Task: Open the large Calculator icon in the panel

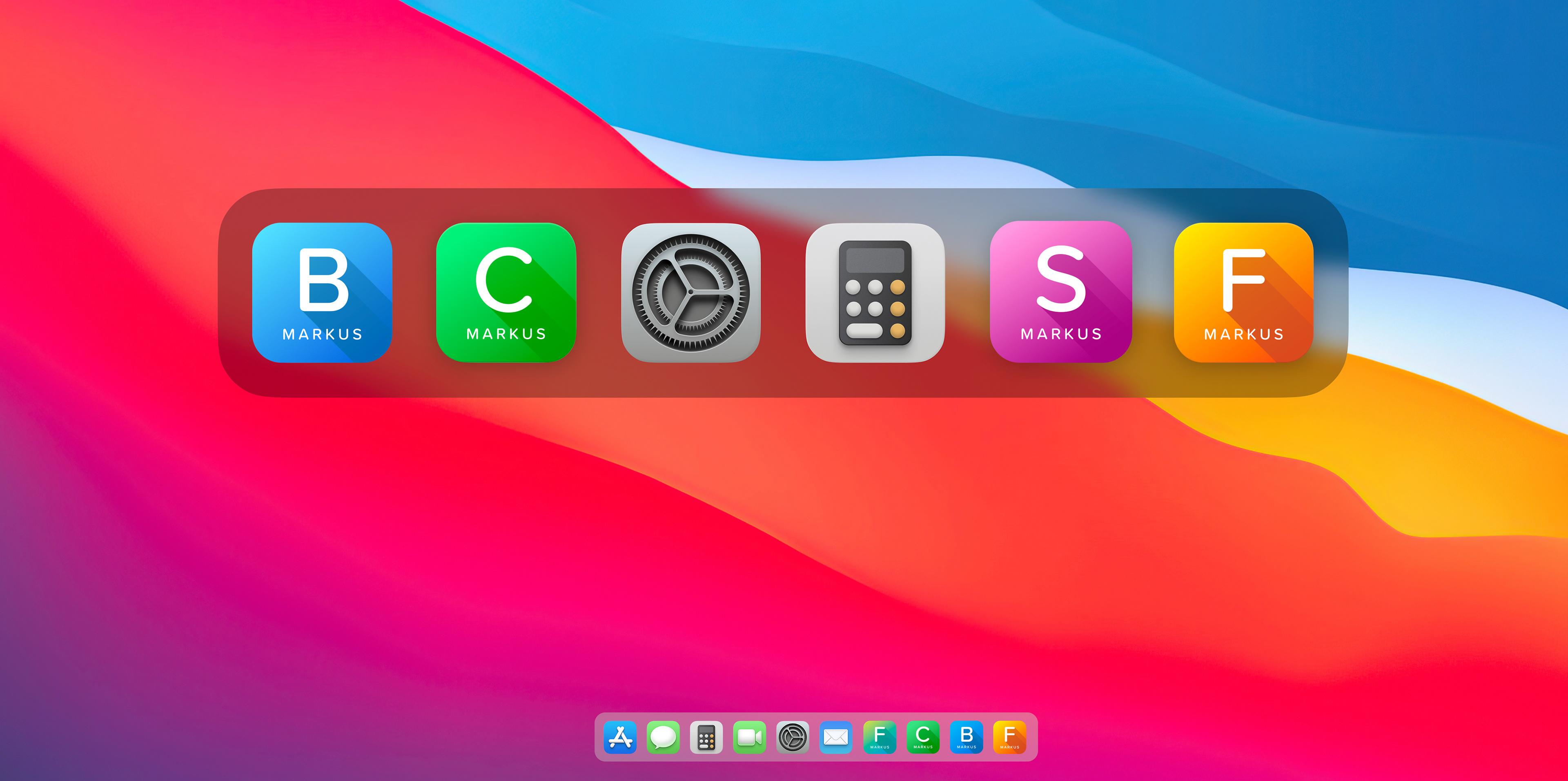Action: [x=875, y=292]
